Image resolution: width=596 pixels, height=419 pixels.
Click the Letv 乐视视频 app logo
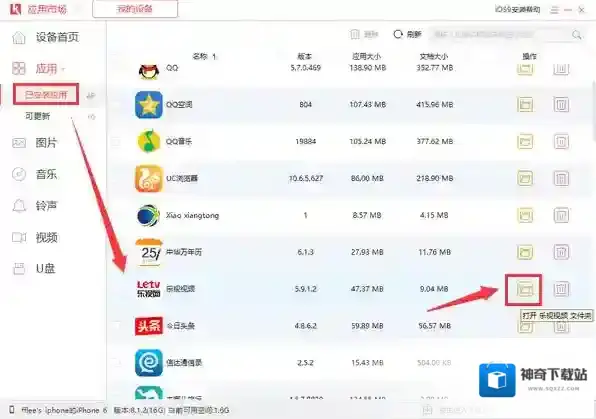pos(149,289)
